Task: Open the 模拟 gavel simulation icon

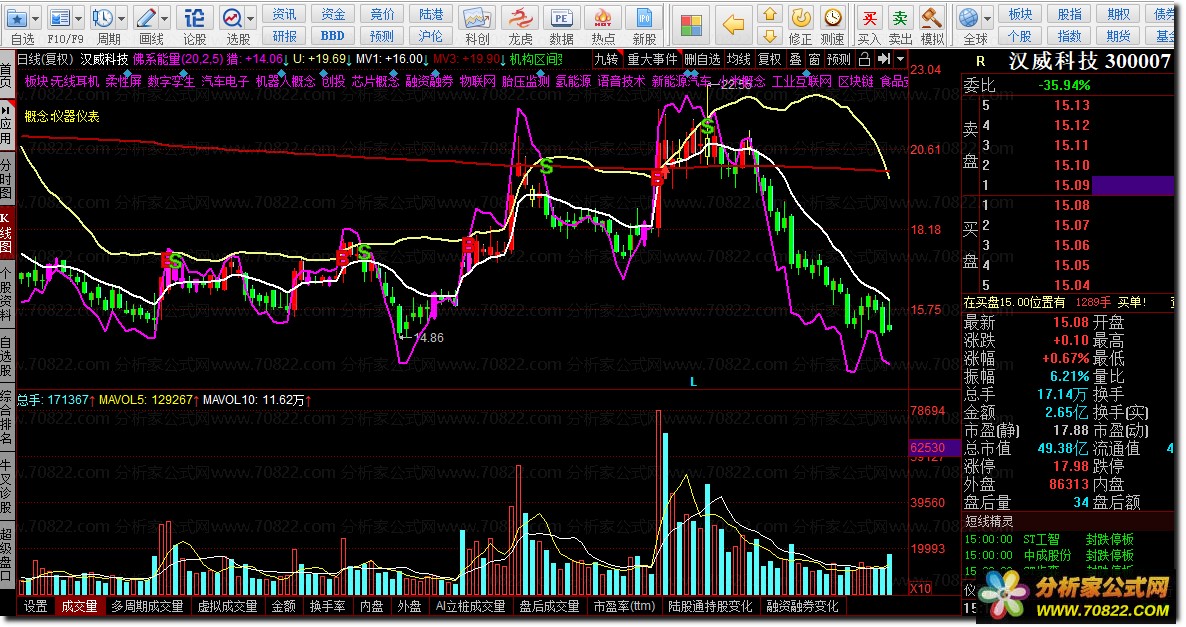Action: (932, 18)
